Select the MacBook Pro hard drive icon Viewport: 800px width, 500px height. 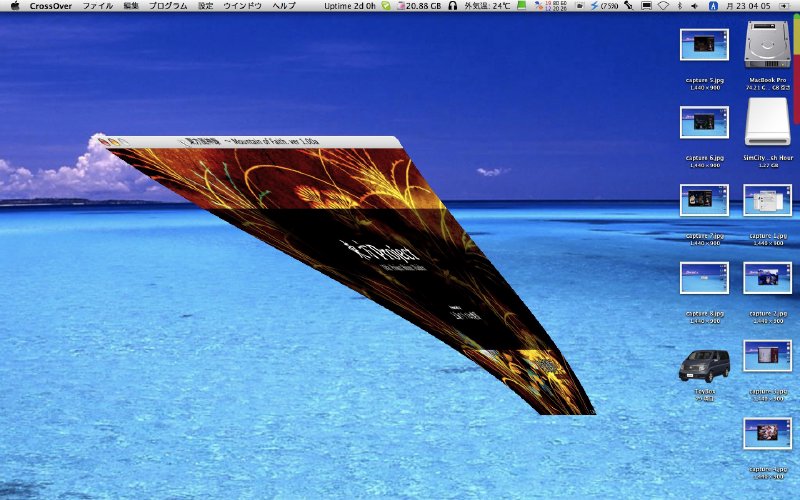click(x=767, y=44)
